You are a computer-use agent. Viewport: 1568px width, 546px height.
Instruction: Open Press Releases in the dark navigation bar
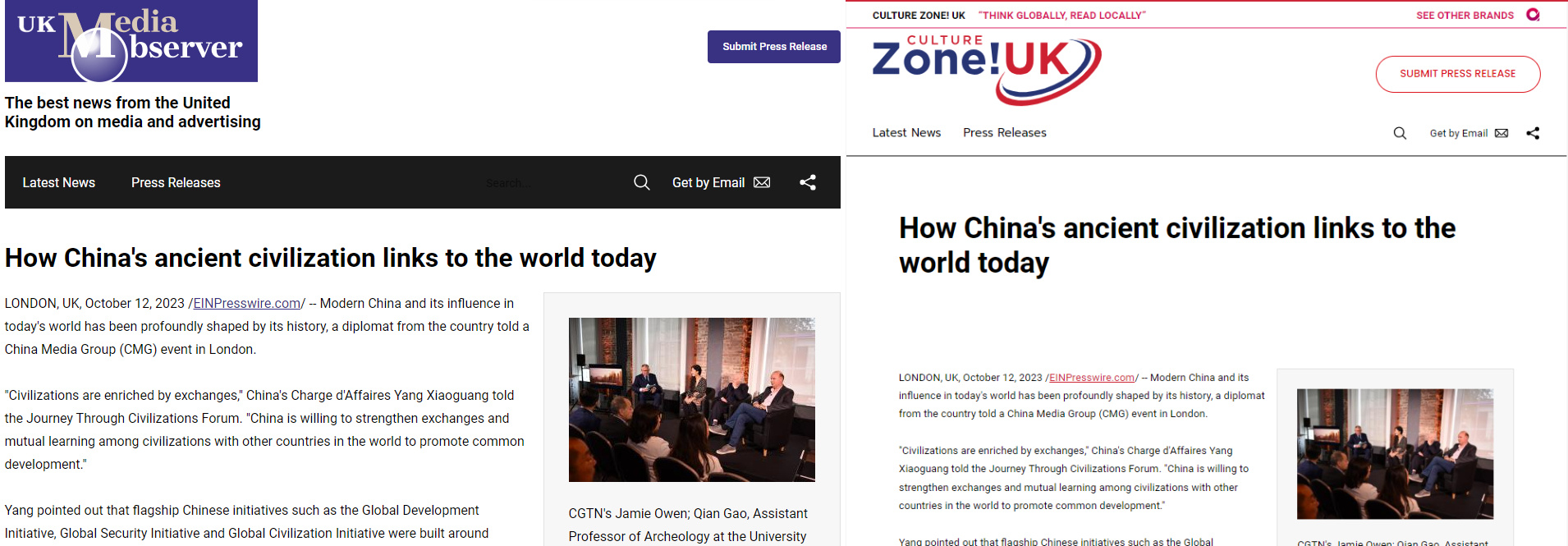pyautogui.click(x=176, y=182)
